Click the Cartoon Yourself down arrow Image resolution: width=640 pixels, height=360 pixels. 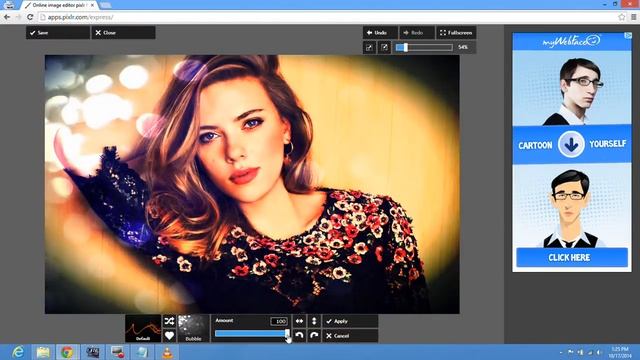pyautogui.click(x=571, y=144)
